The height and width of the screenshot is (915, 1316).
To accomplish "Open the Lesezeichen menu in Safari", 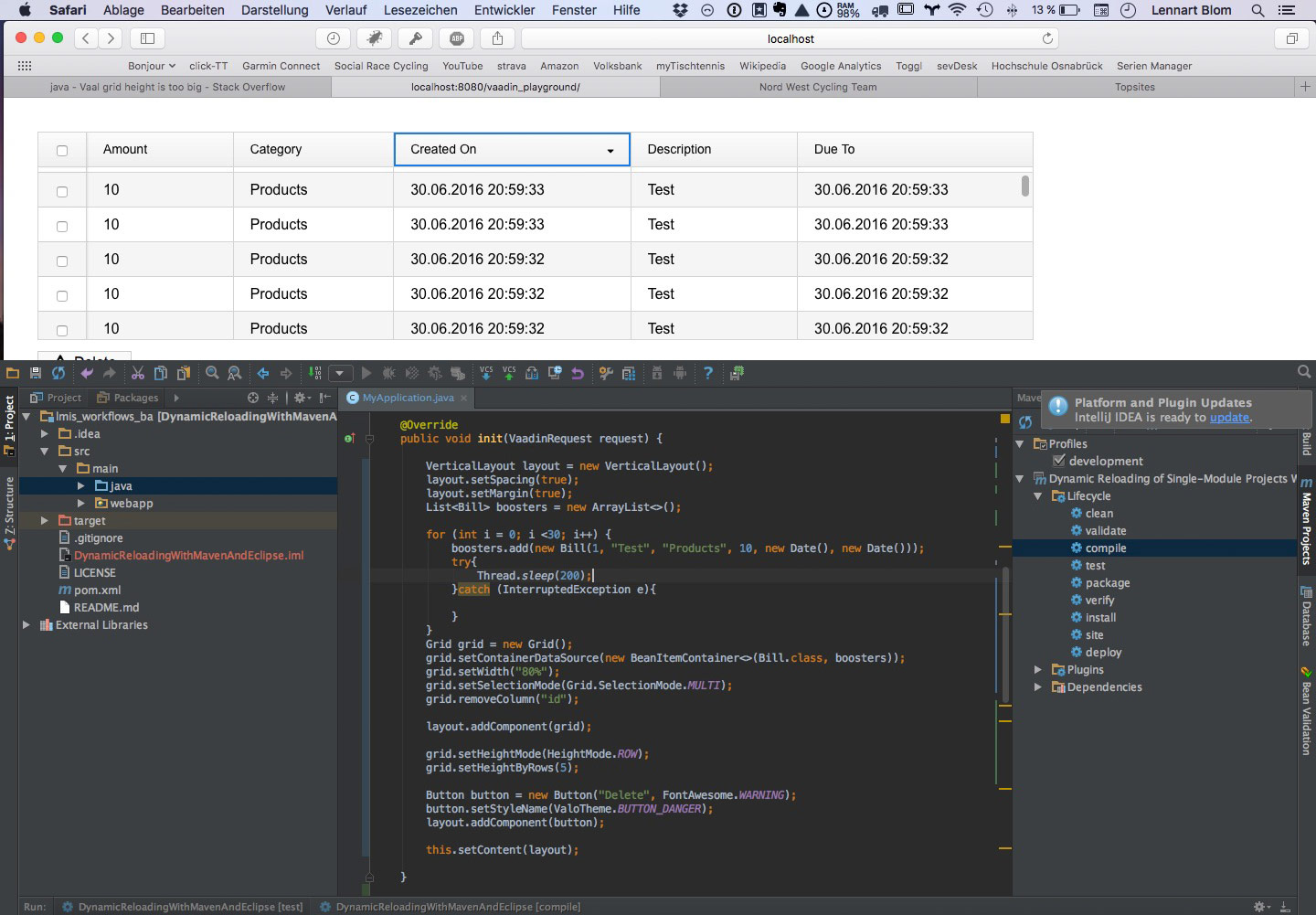I will click(x=420, y=10).
